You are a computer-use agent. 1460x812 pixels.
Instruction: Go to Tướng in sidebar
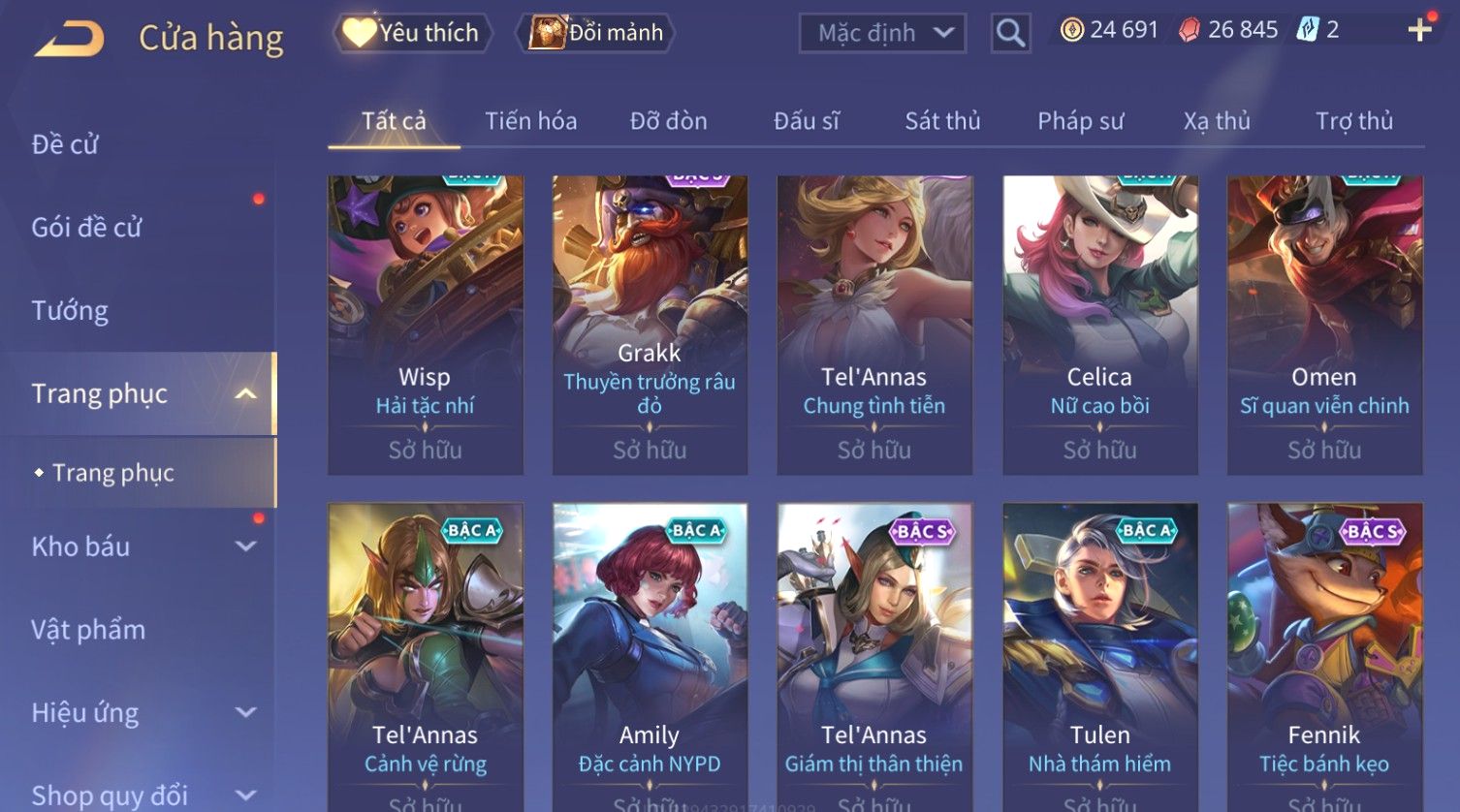coord(70,310)
